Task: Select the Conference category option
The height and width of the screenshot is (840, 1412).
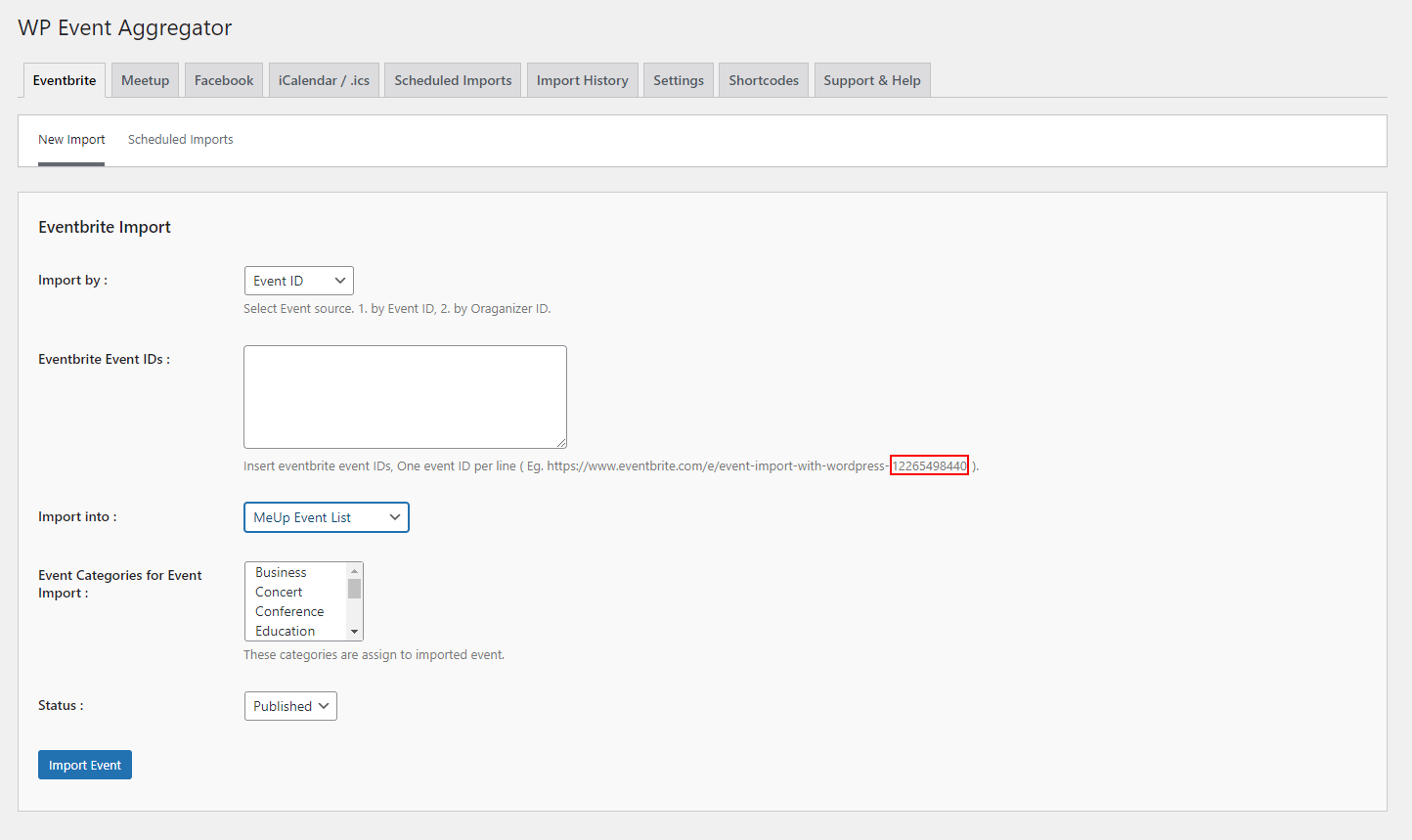Action: 289,611
